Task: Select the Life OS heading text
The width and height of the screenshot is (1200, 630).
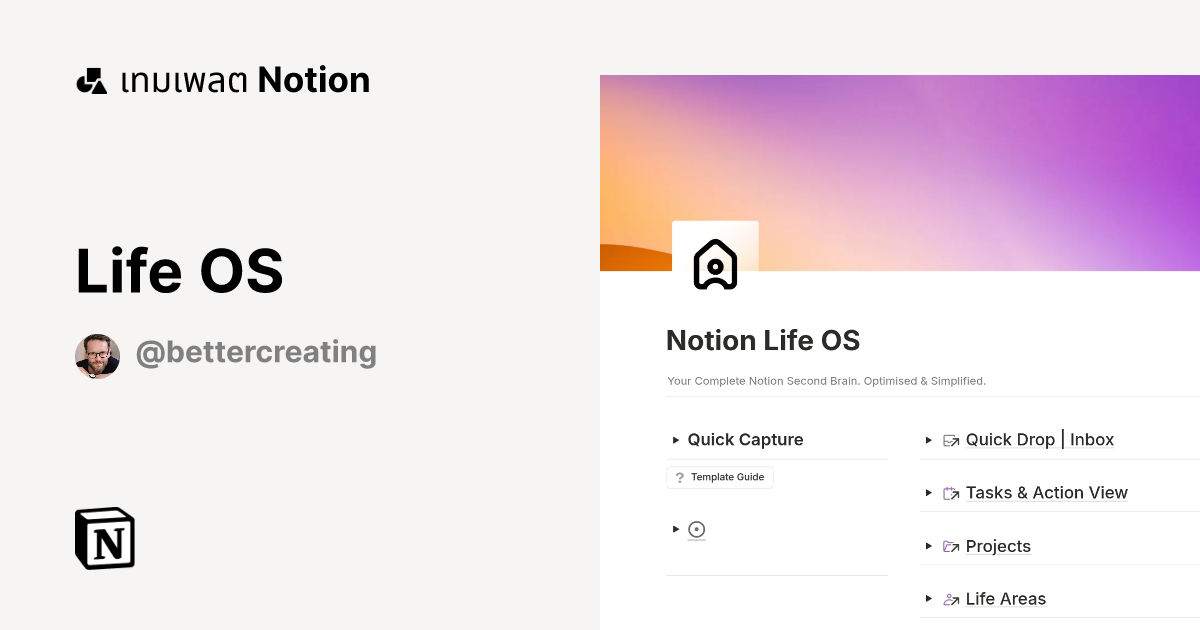Action: coord(179,269)
